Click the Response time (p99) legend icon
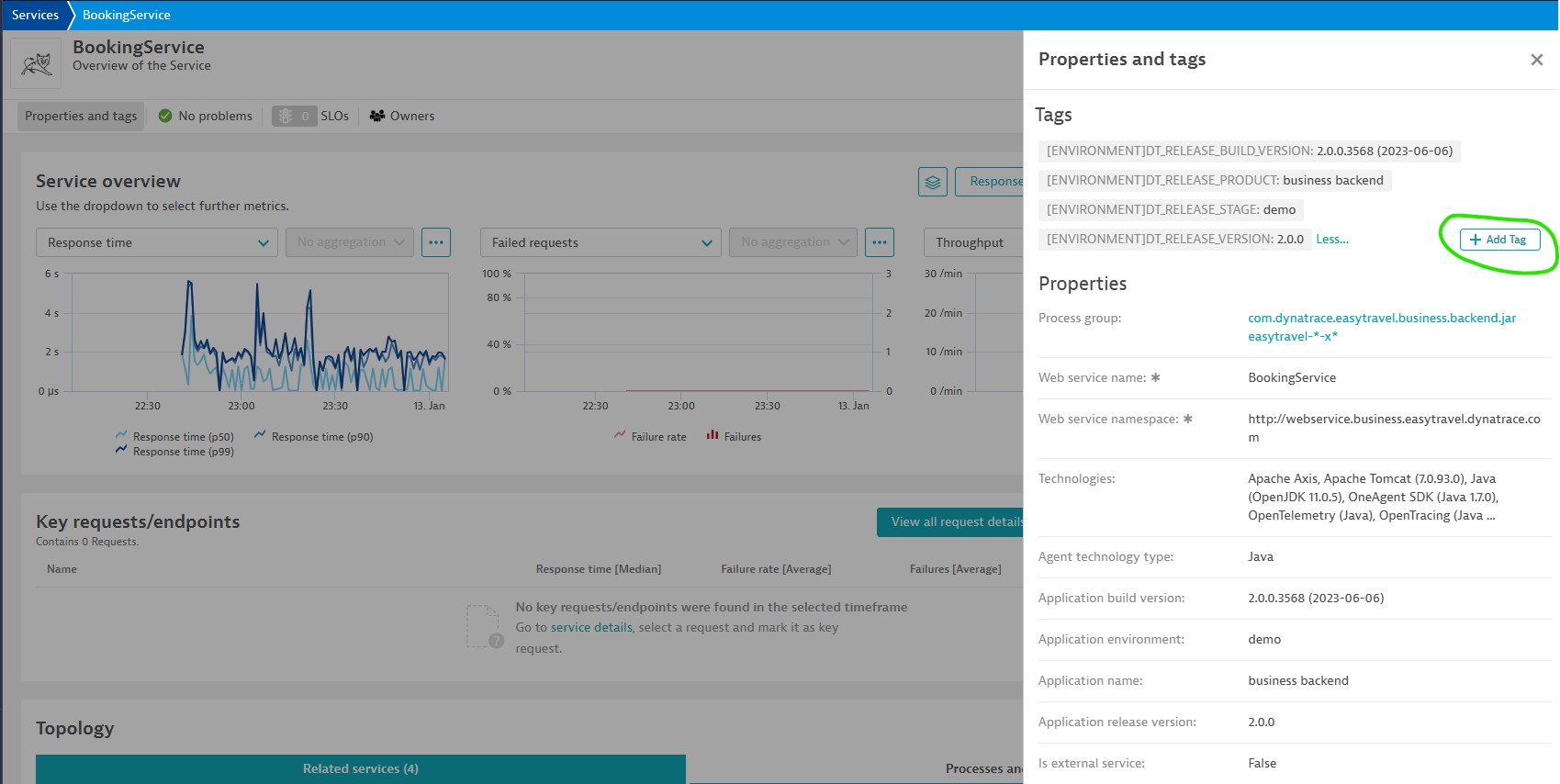The width and height of the screenshot is (1560, 784). click(121, 449)
